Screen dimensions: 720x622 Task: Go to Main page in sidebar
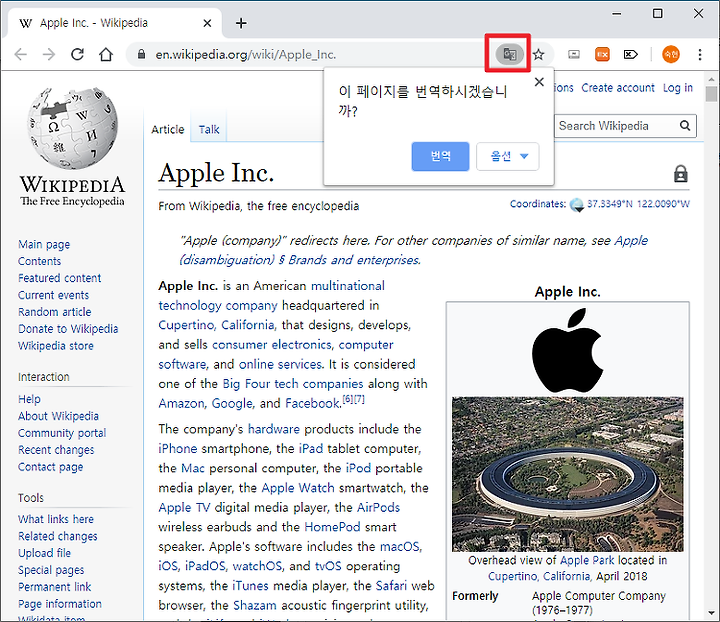tap(44, 244)
